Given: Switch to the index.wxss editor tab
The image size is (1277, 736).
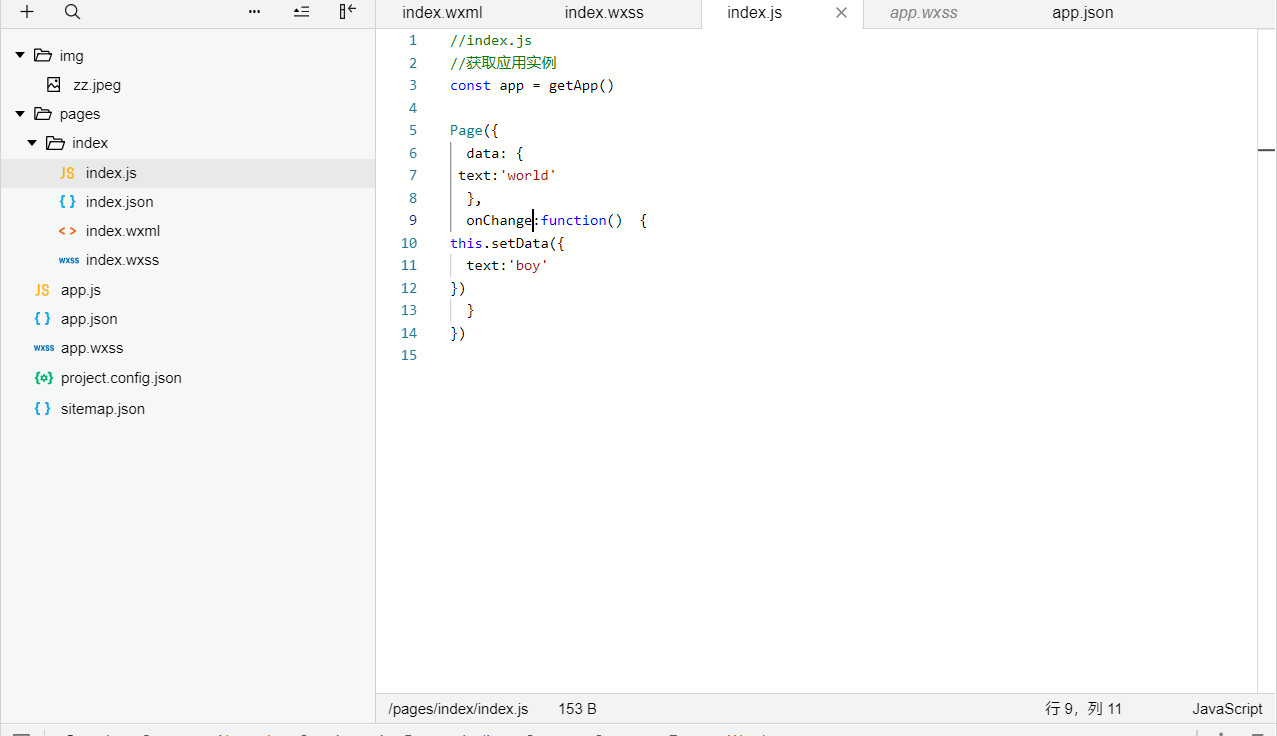Looking at the screenshot, I should click(x=604, y=13).
